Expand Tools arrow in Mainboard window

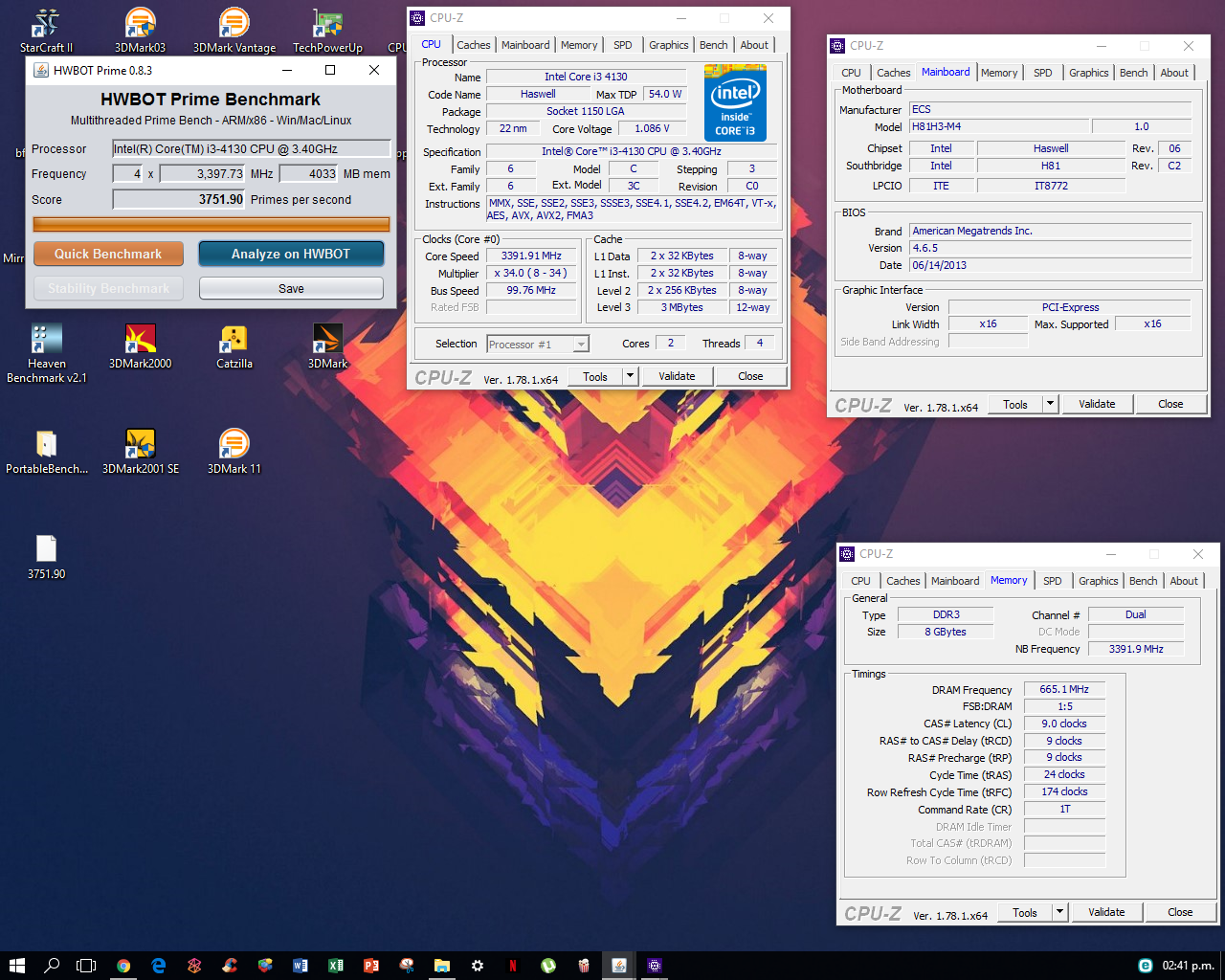[1050, 404]
